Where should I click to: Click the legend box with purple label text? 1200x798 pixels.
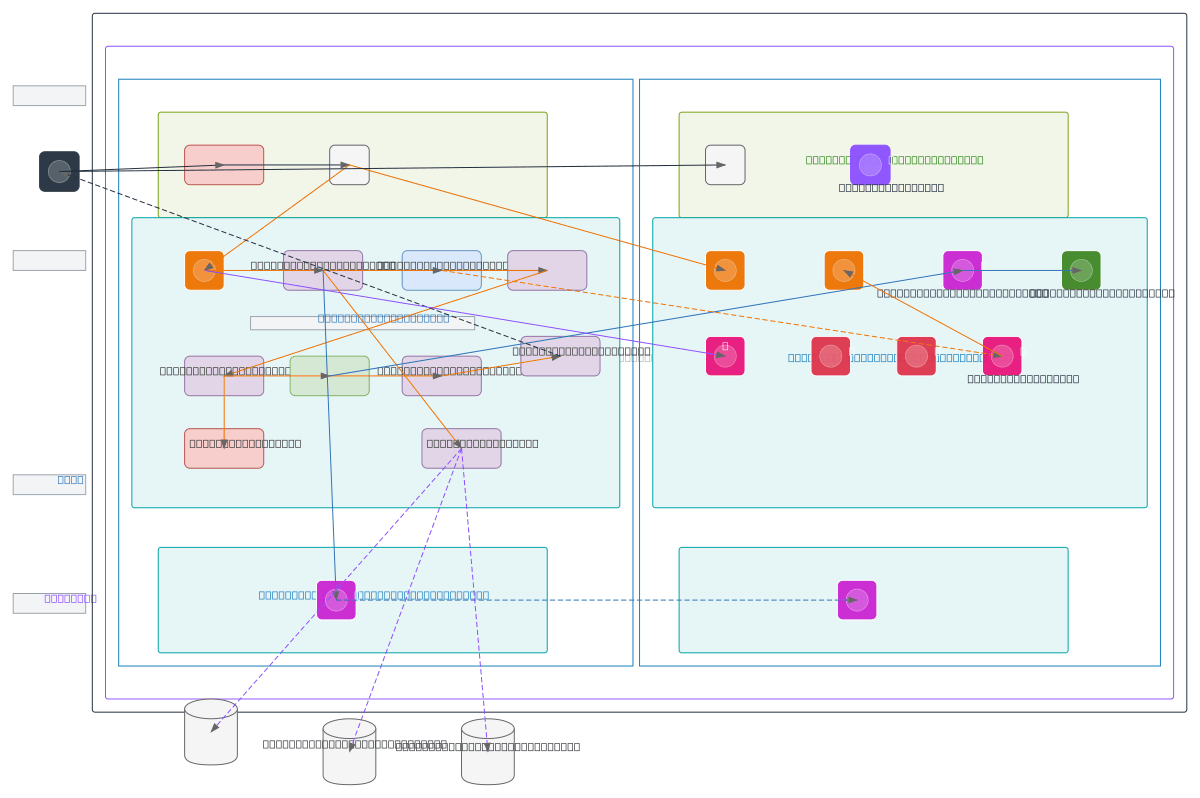(x=49, y=603)
